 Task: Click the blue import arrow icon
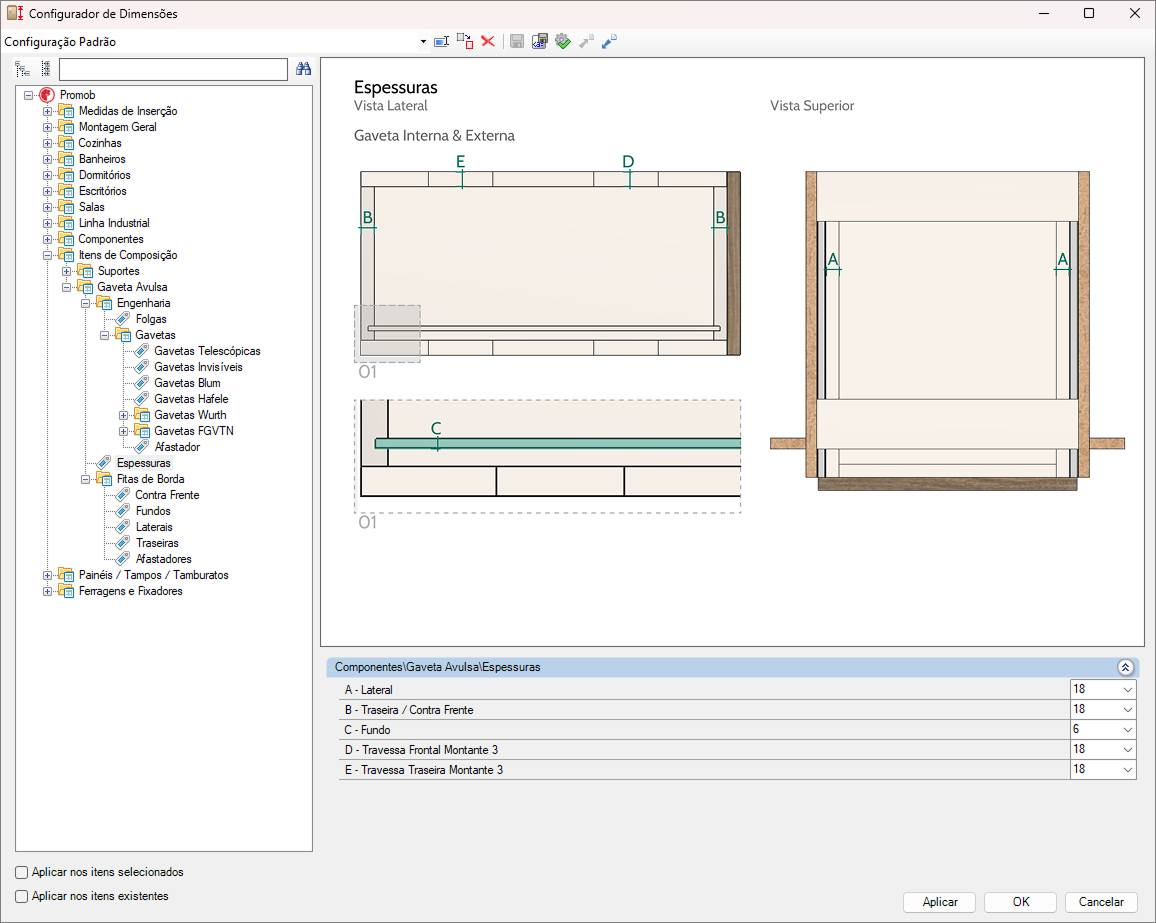click(609, 41)
